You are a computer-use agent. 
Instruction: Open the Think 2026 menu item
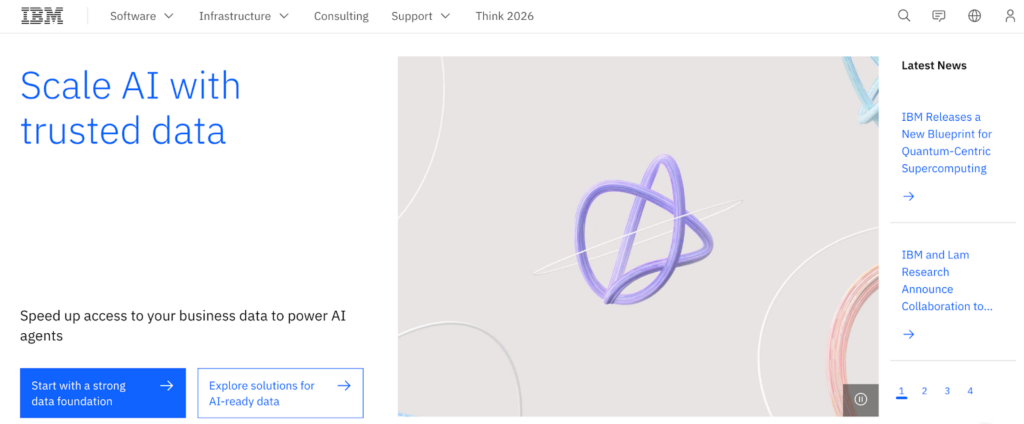click(504, 16)
